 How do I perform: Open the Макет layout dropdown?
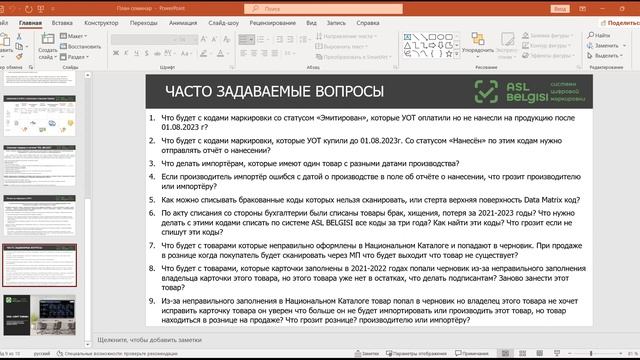point(74,36)
